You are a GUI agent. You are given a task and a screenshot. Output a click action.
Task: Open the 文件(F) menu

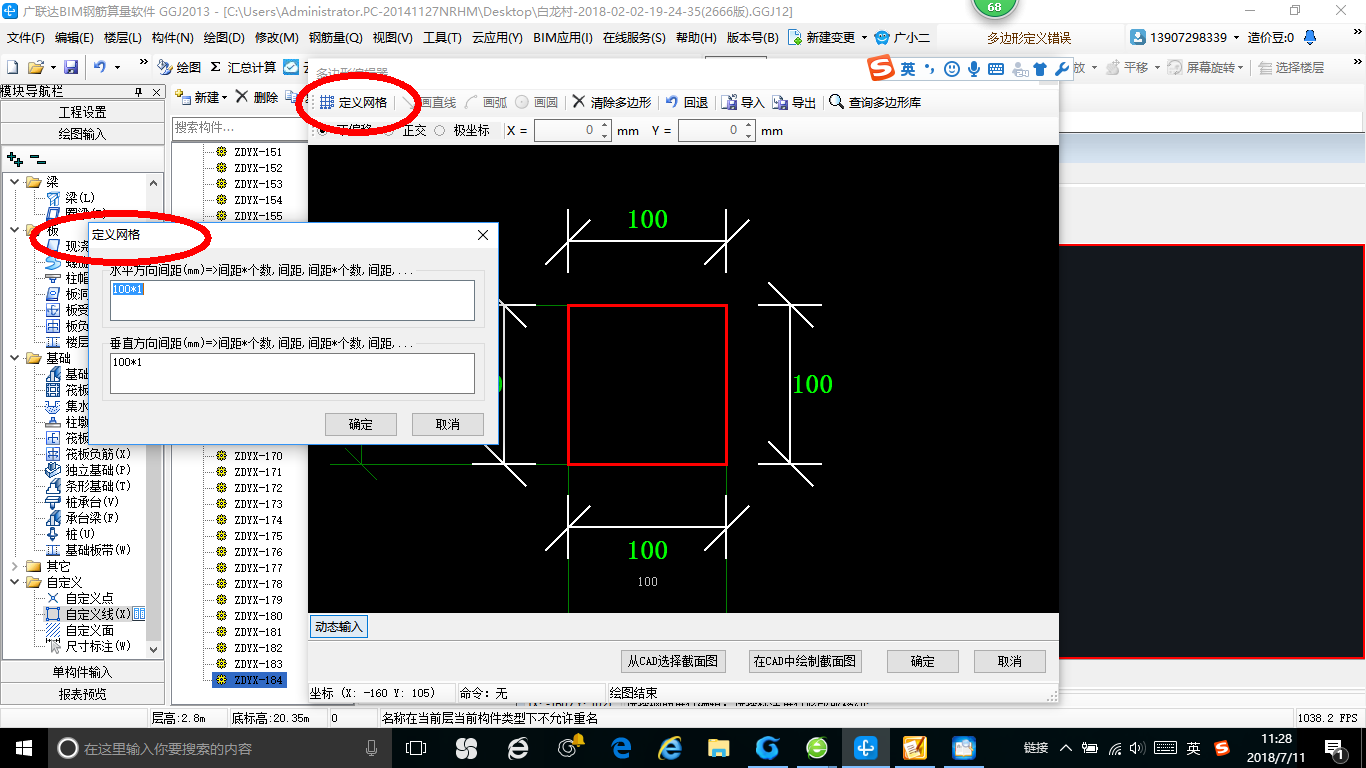[26, 38]
